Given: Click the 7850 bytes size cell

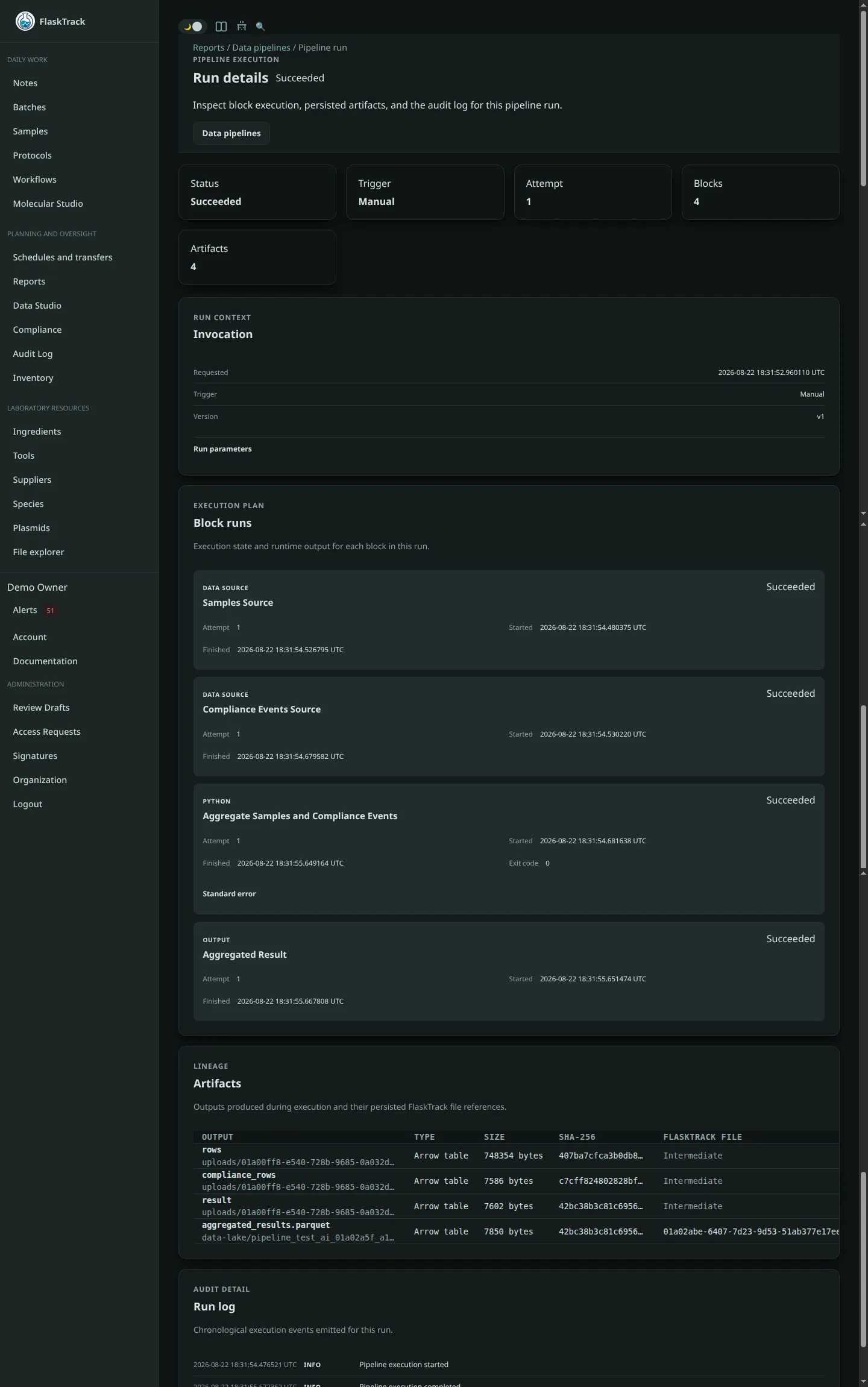Looking at the screenshot, I should pos(508,1231).
